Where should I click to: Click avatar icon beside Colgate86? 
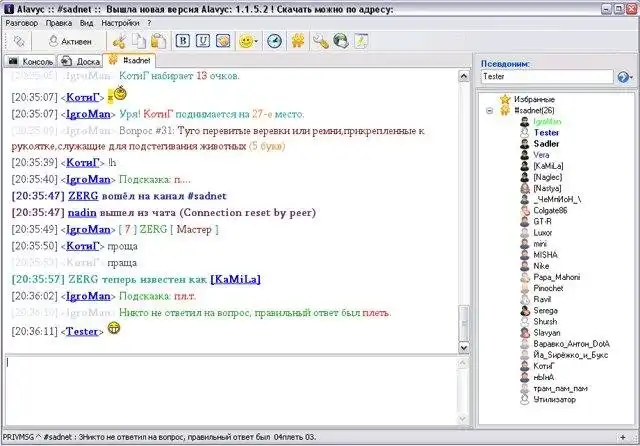[x=525, y=211]
